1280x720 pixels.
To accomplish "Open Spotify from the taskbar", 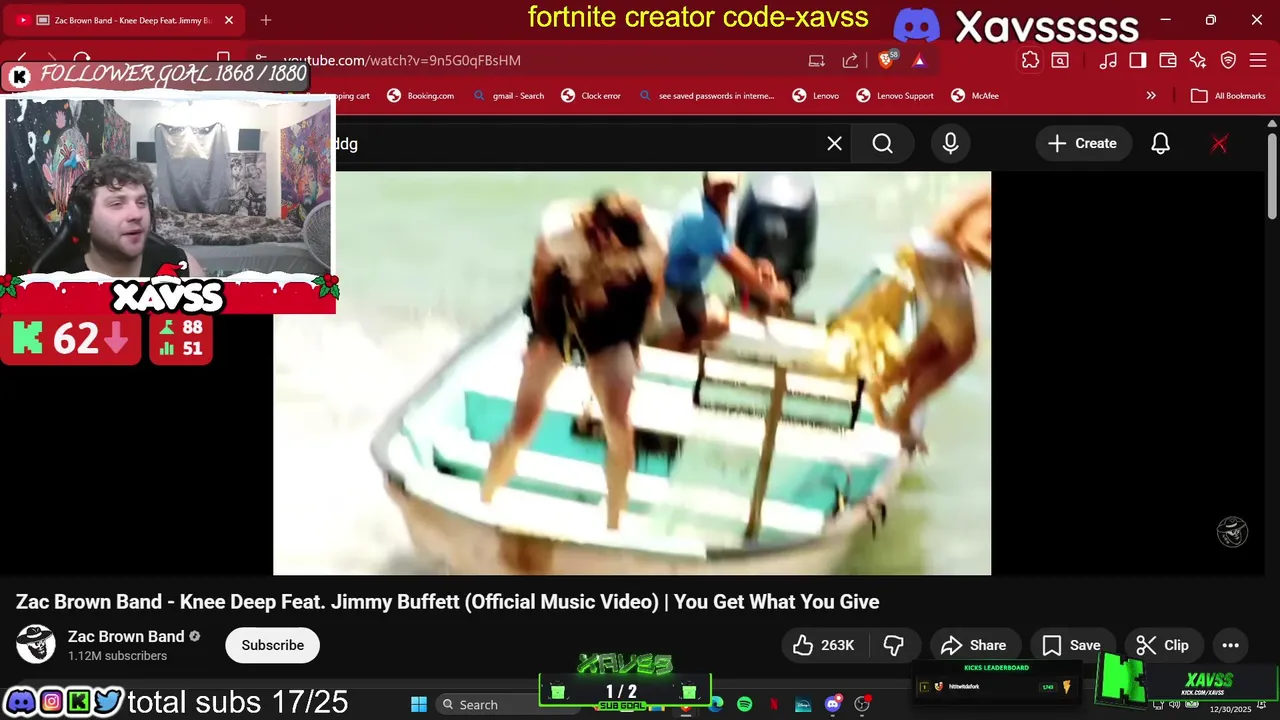I will [744, 704].
